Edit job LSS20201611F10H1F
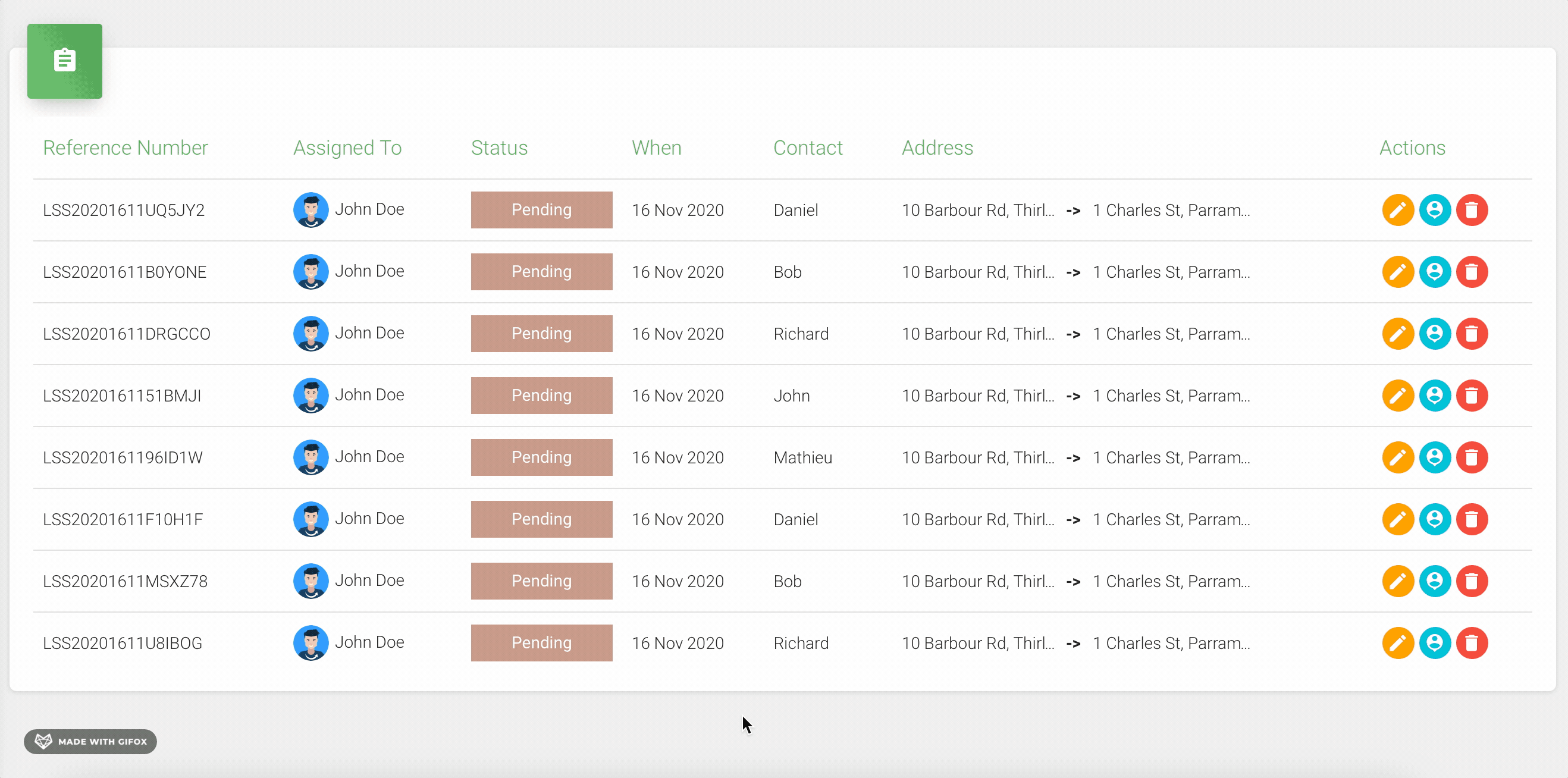 pos(1397,519)
